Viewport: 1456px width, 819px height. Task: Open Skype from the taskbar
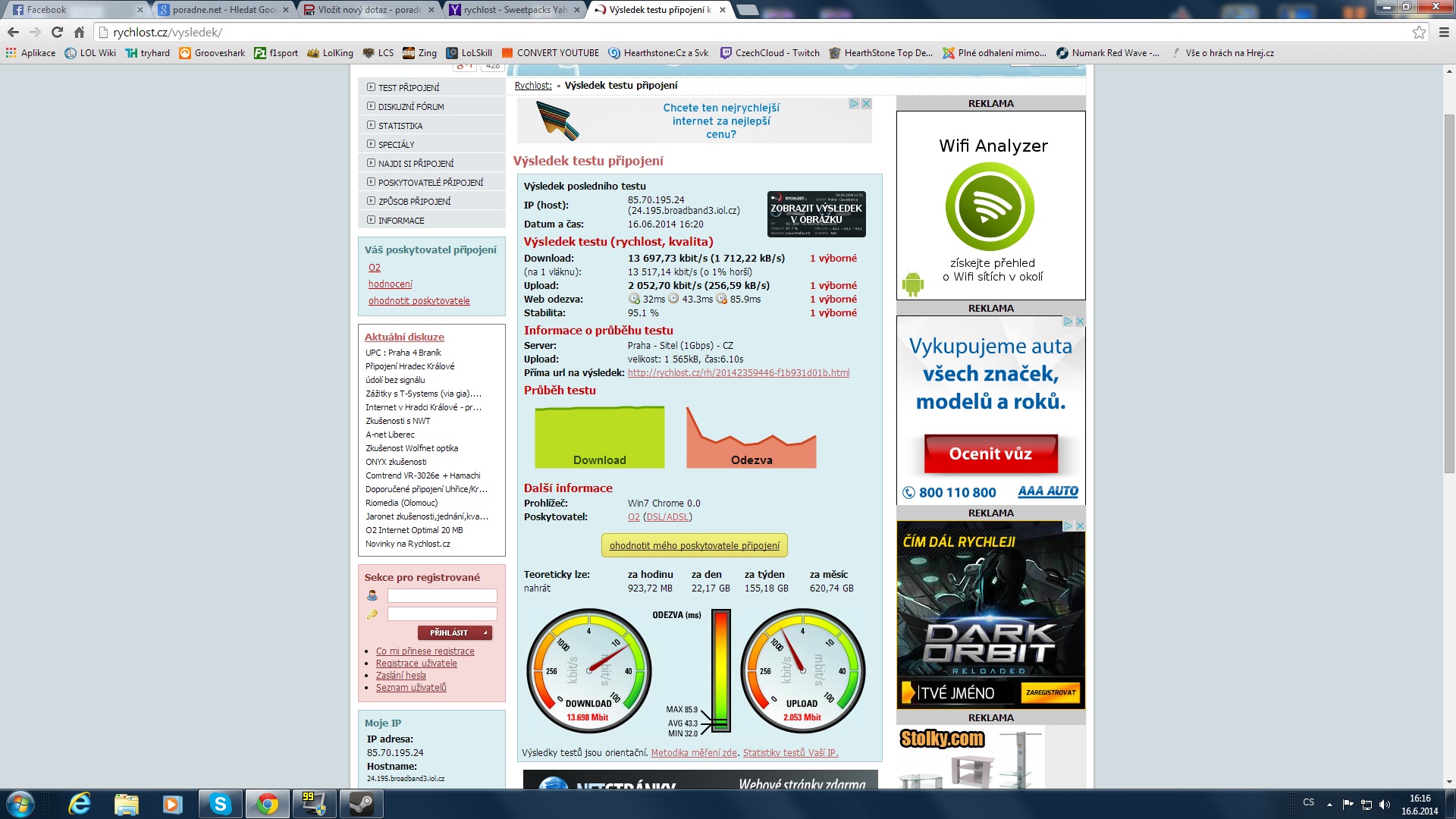[220, 804]
